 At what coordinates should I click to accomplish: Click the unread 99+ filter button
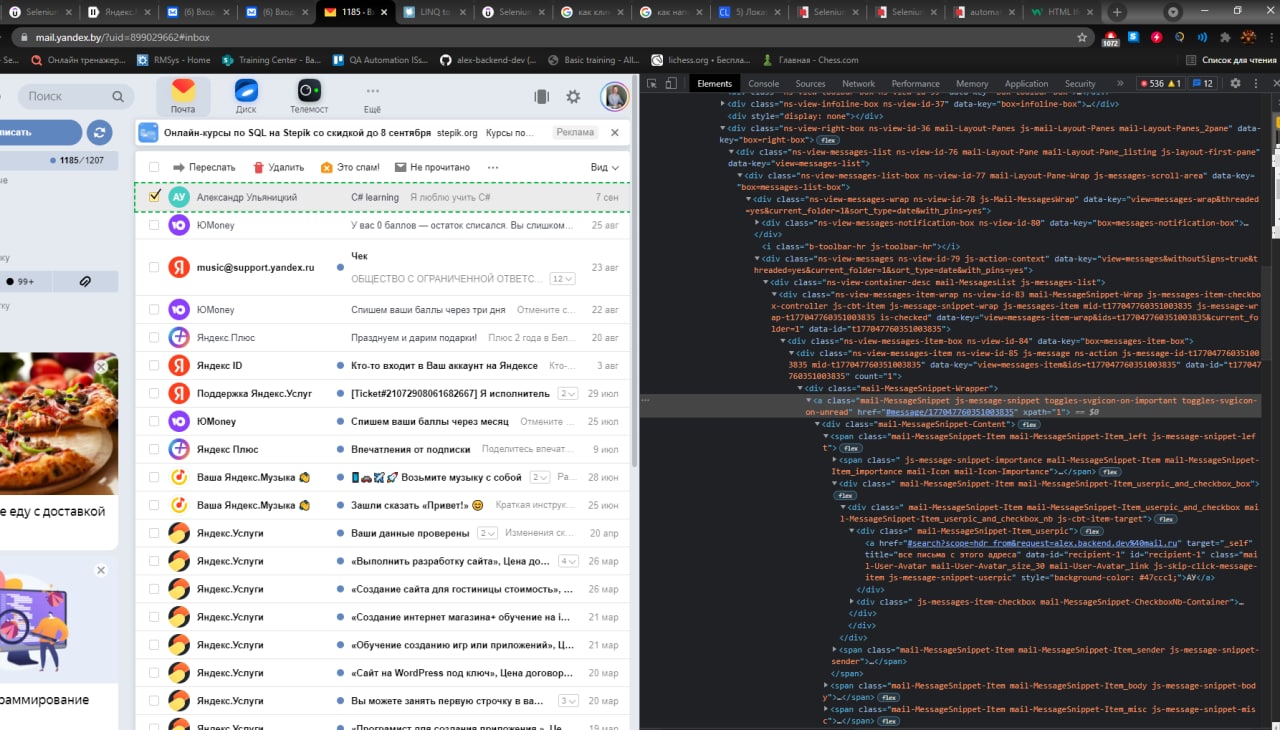point(20,281)
